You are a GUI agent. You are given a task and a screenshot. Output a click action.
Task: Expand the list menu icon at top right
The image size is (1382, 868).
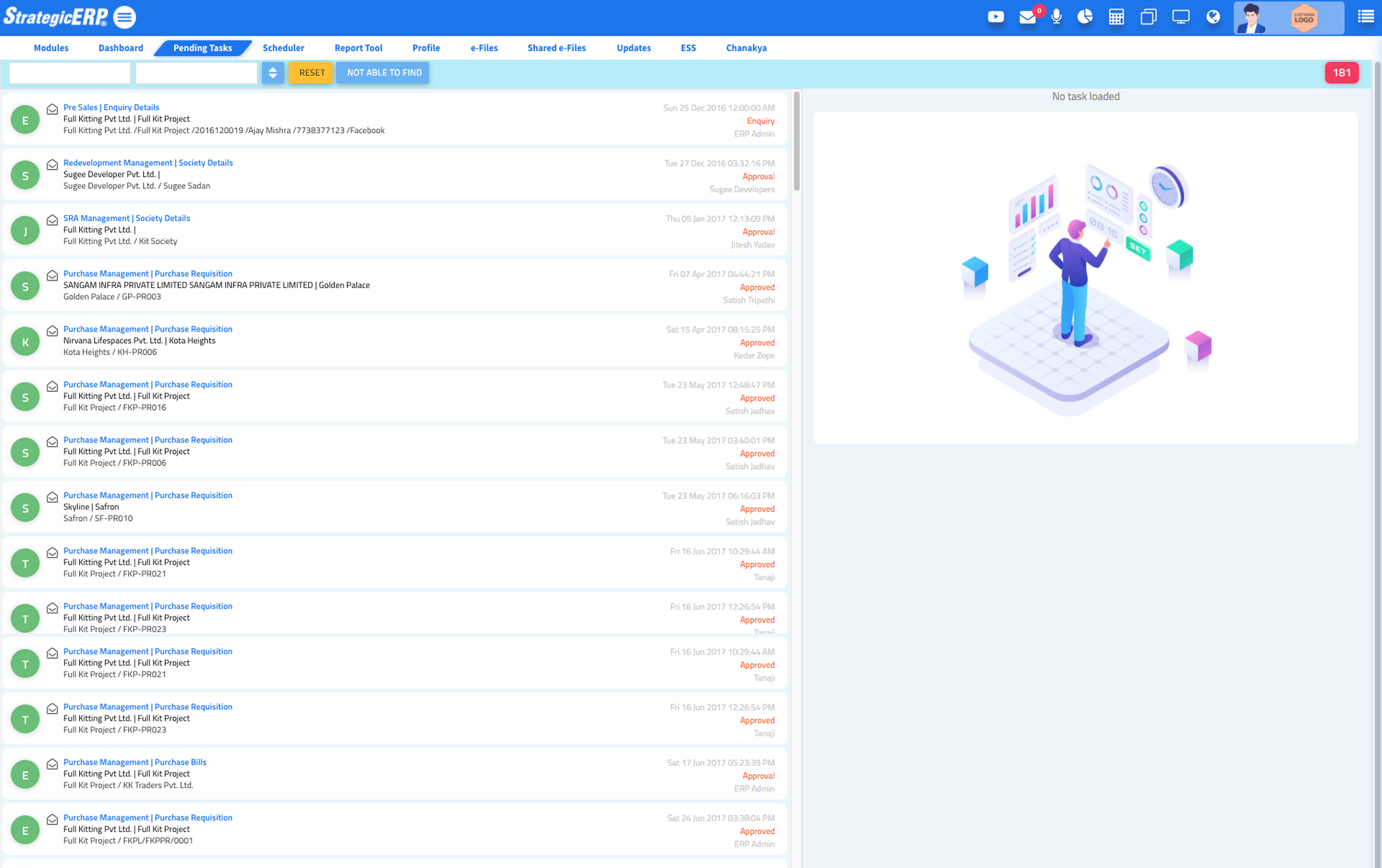[x=1366, y=17]
